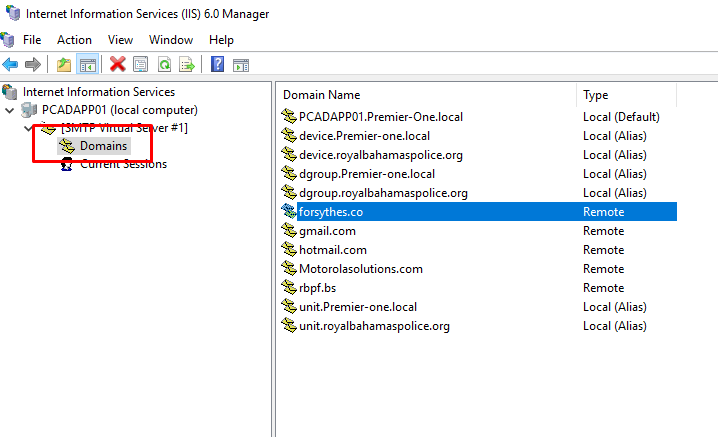Open the File menu
Screen dimensions: 718x437
[32, 40]
